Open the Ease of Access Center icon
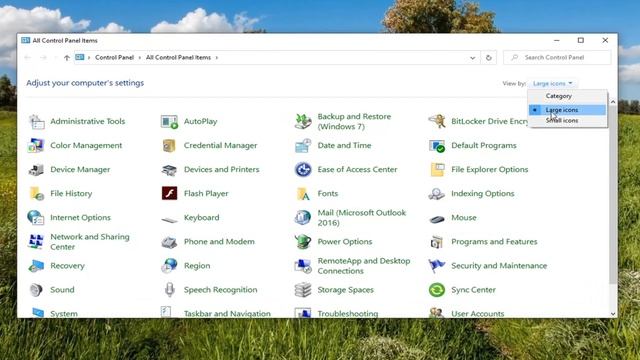 coord(303,170)
